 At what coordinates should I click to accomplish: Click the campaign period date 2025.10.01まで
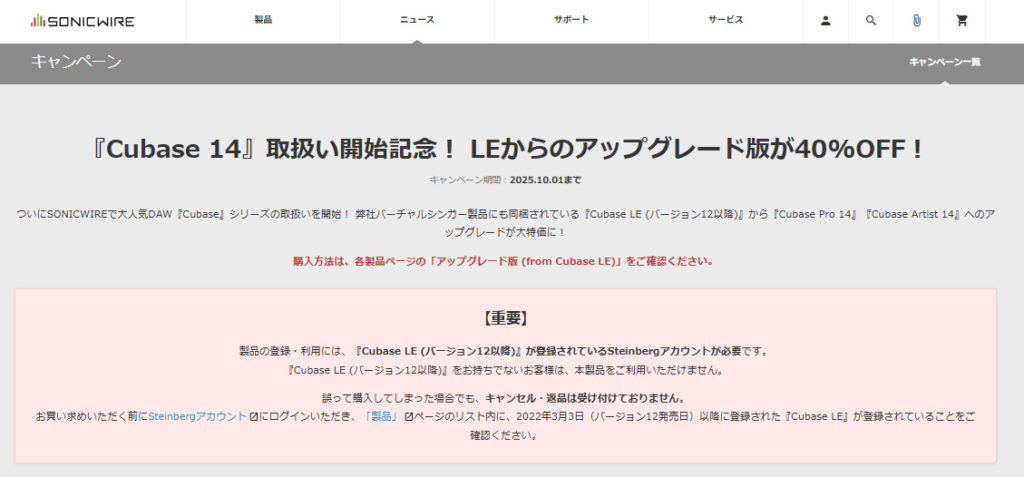pyautogui.click(x=545, y=180)
